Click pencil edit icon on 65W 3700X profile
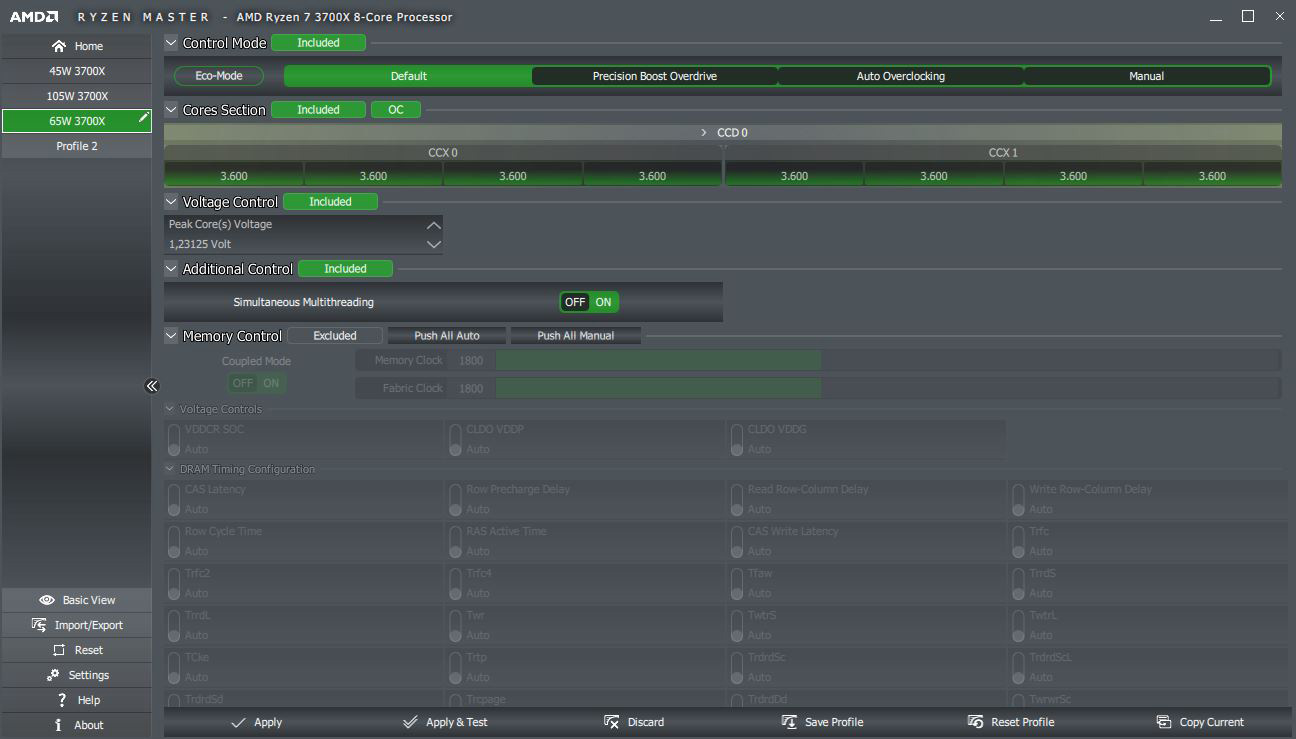The image size is (1296, 739). (143, 118)
